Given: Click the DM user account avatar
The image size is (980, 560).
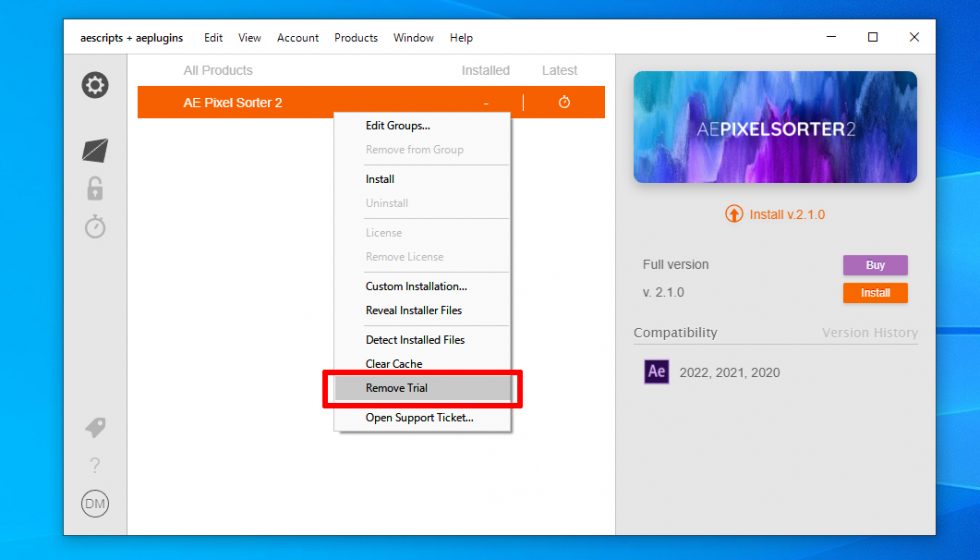Looking at the screenshot, I should 95,504.
